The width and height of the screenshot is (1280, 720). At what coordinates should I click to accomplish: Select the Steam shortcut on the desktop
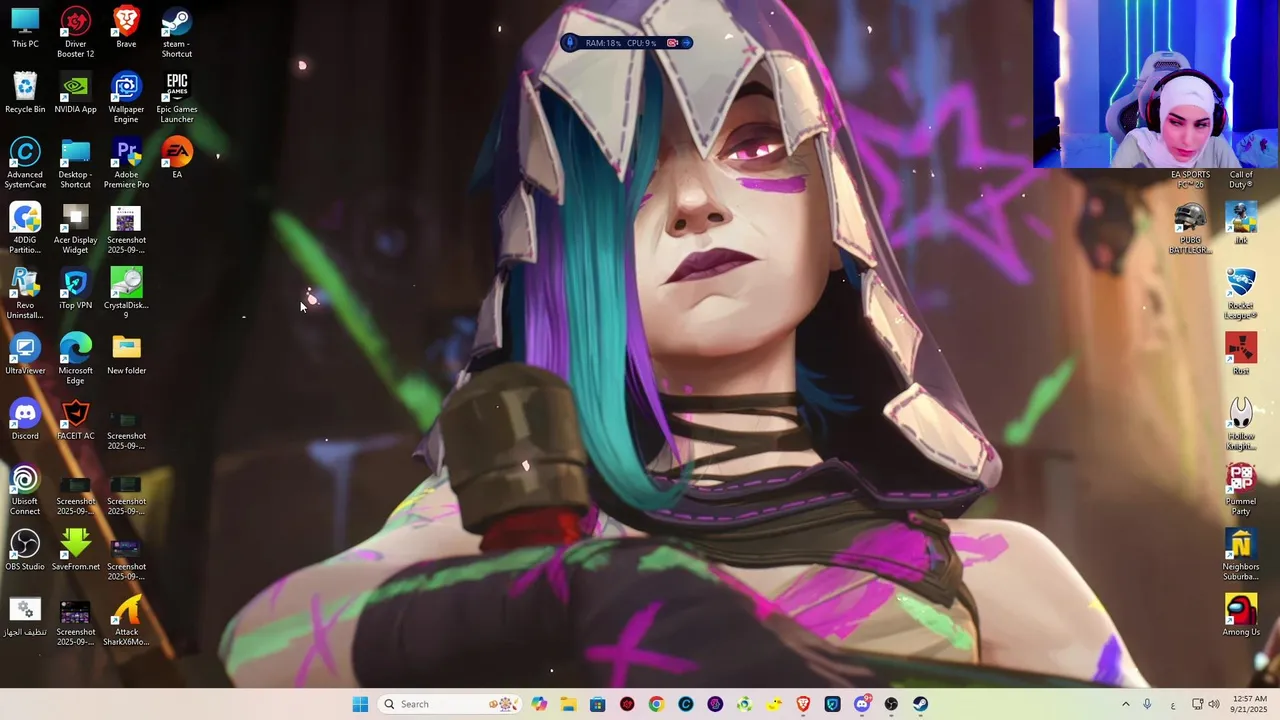point(177,32)
